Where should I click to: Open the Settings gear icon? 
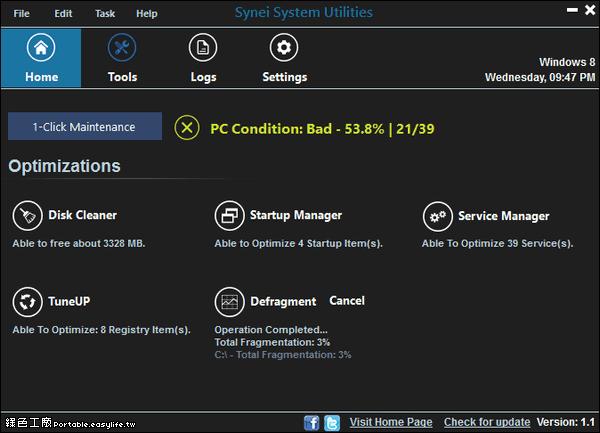coord(284,48)
